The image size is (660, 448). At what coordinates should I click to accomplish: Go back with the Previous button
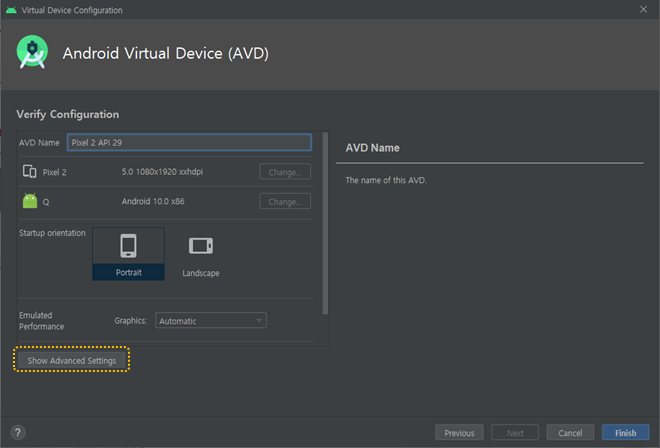(x=459, y=432)
